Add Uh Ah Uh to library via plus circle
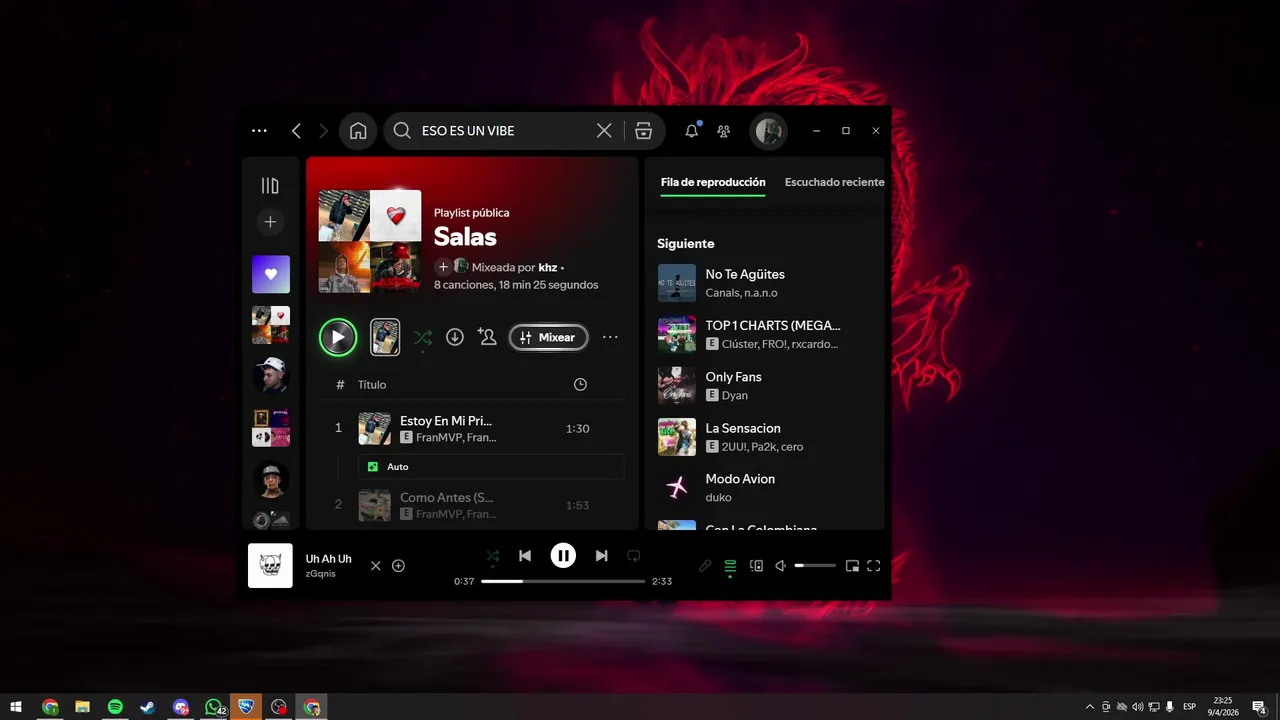 pos(398,566)
